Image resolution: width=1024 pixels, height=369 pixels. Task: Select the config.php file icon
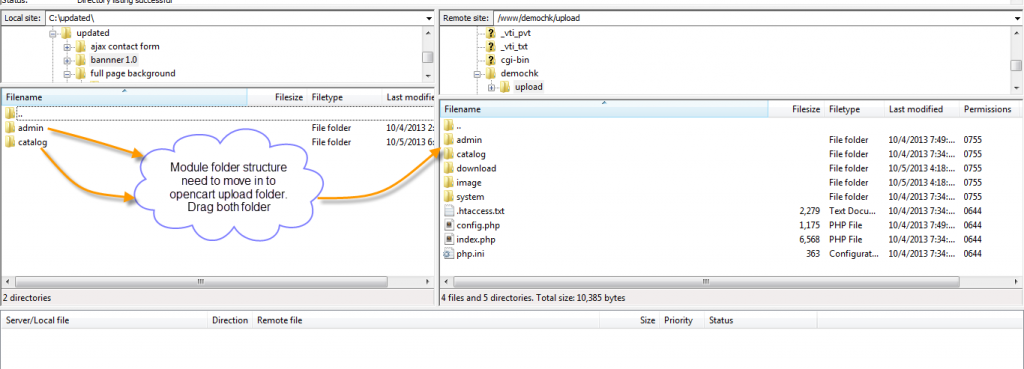coord(449,225)
